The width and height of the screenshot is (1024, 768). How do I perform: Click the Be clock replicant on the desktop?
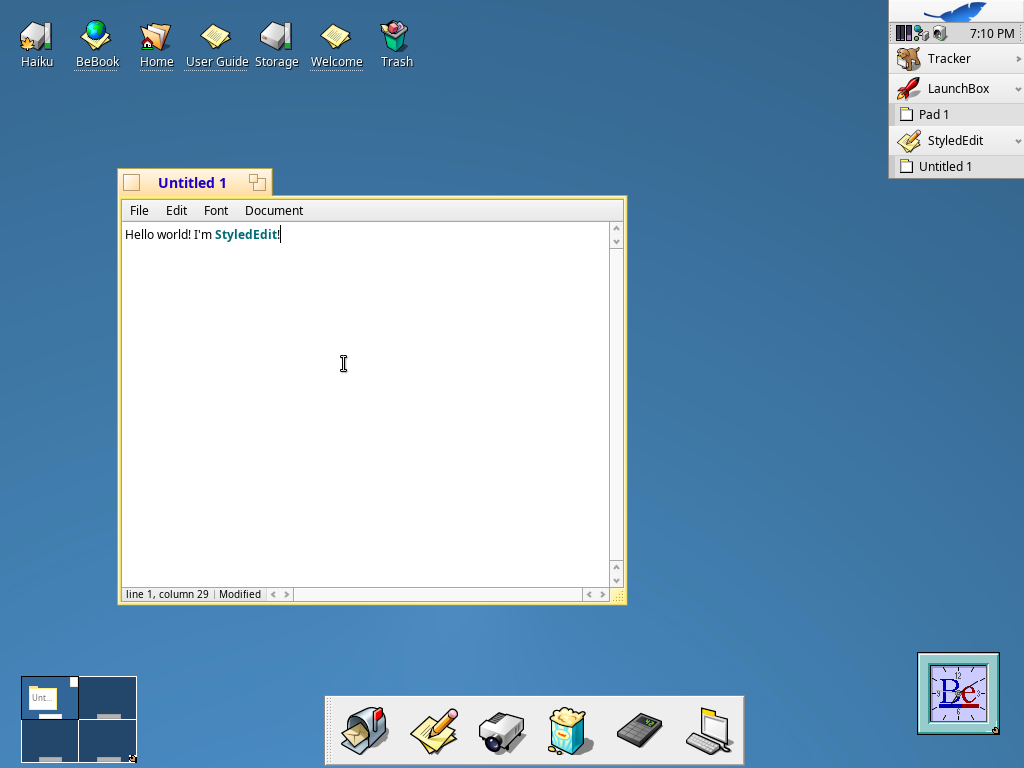pos(958,694)
